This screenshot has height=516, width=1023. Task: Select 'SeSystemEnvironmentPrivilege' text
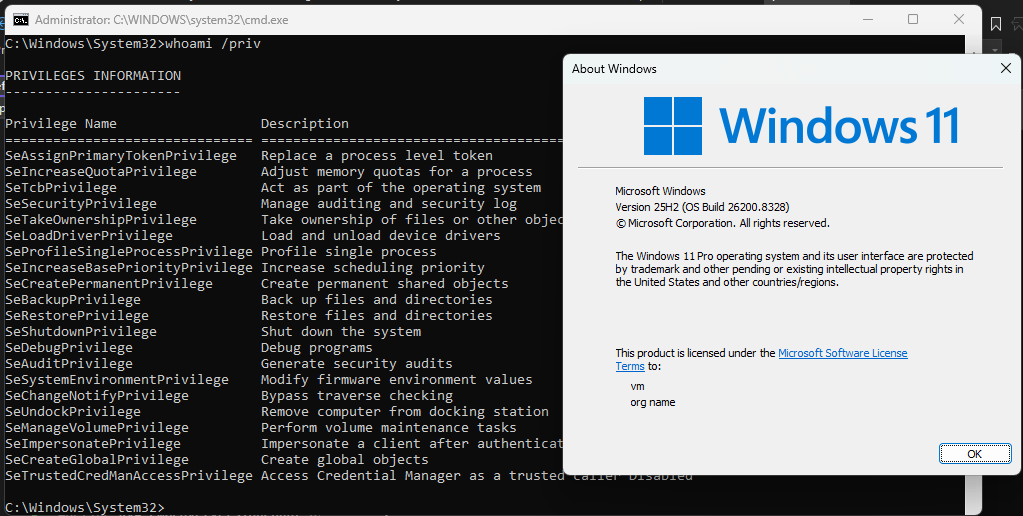point(117,380)
